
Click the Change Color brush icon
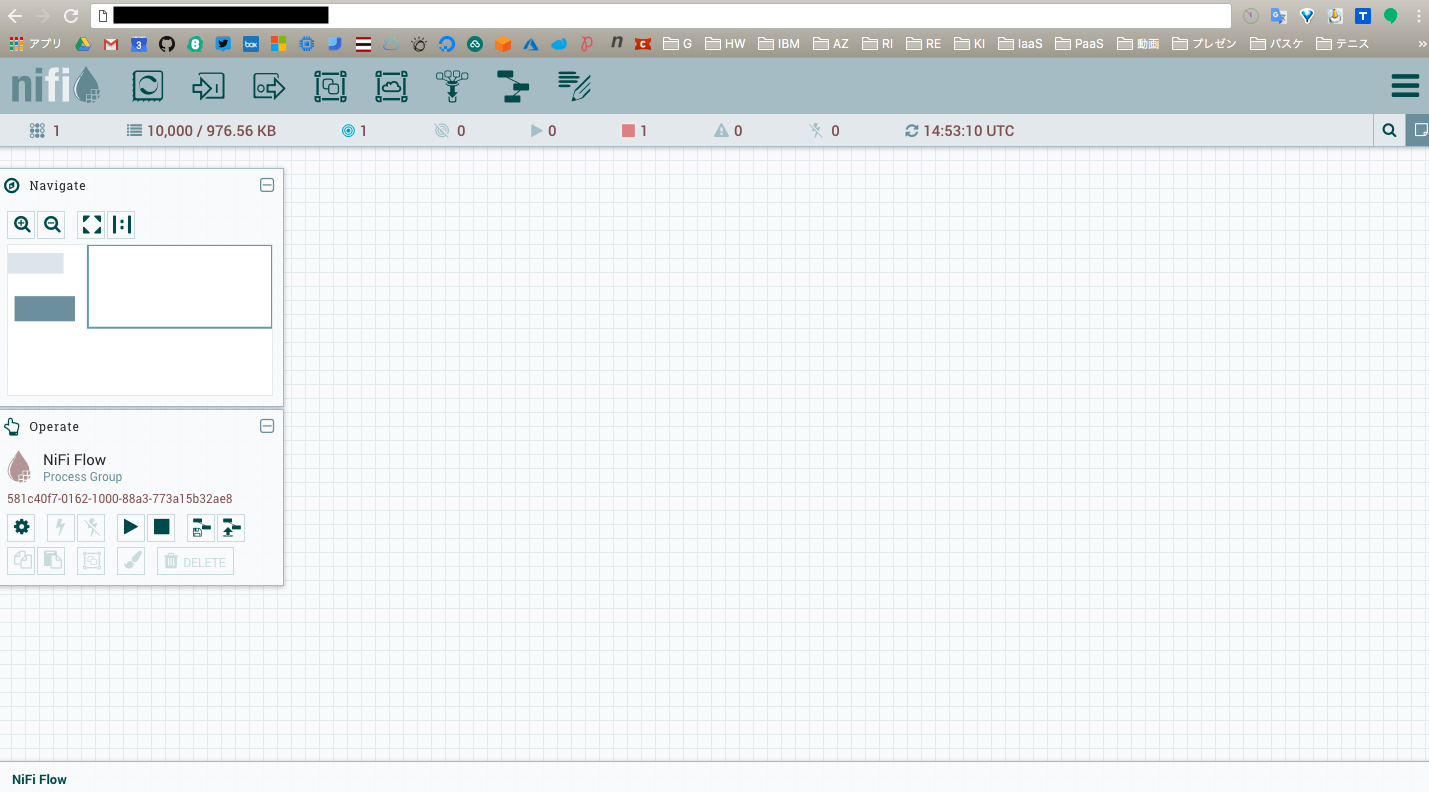tap(131, 561)
